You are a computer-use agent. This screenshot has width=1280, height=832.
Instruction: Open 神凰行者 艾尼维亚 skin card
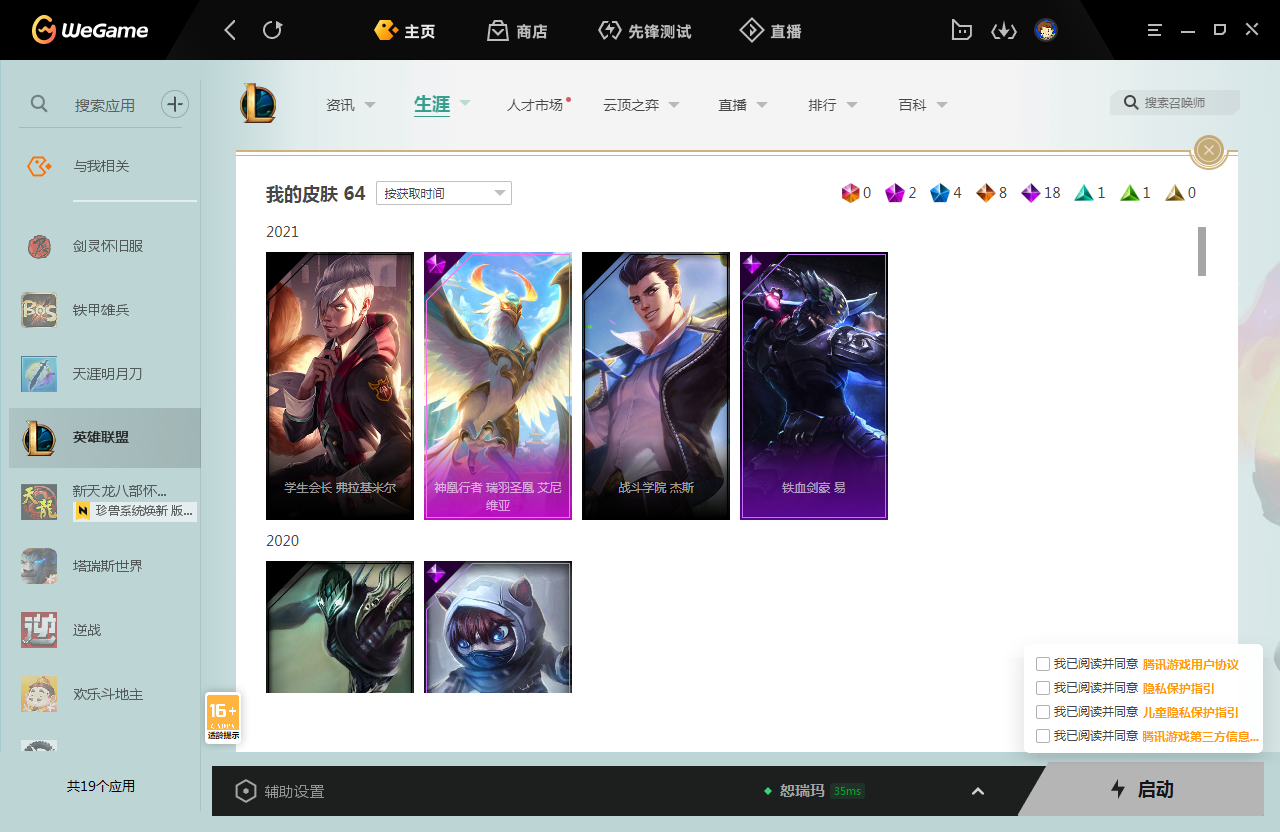pyautogui.click(x=498, y=386)
